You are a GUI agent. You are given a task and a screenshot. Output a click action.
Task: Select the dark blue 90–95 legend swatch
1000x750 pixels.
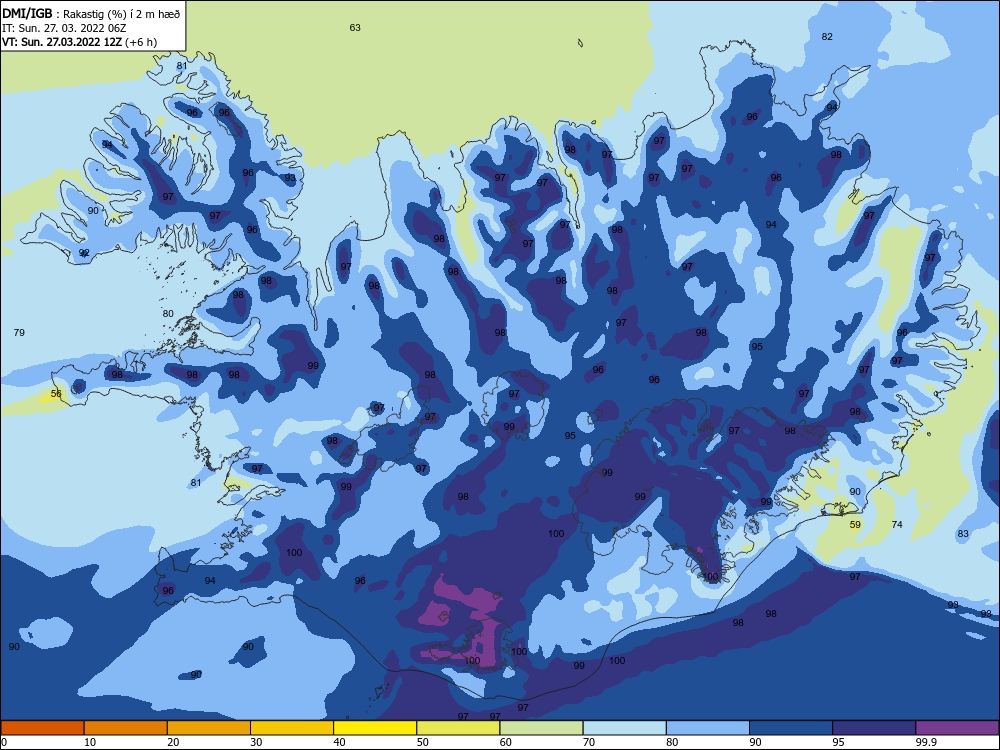tap(791, 728)
